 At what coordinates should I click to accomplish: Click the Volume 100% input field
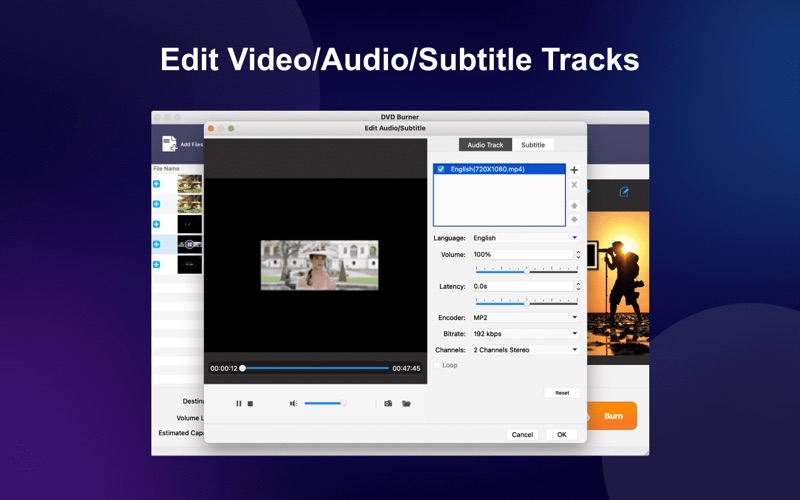[522, 255]
